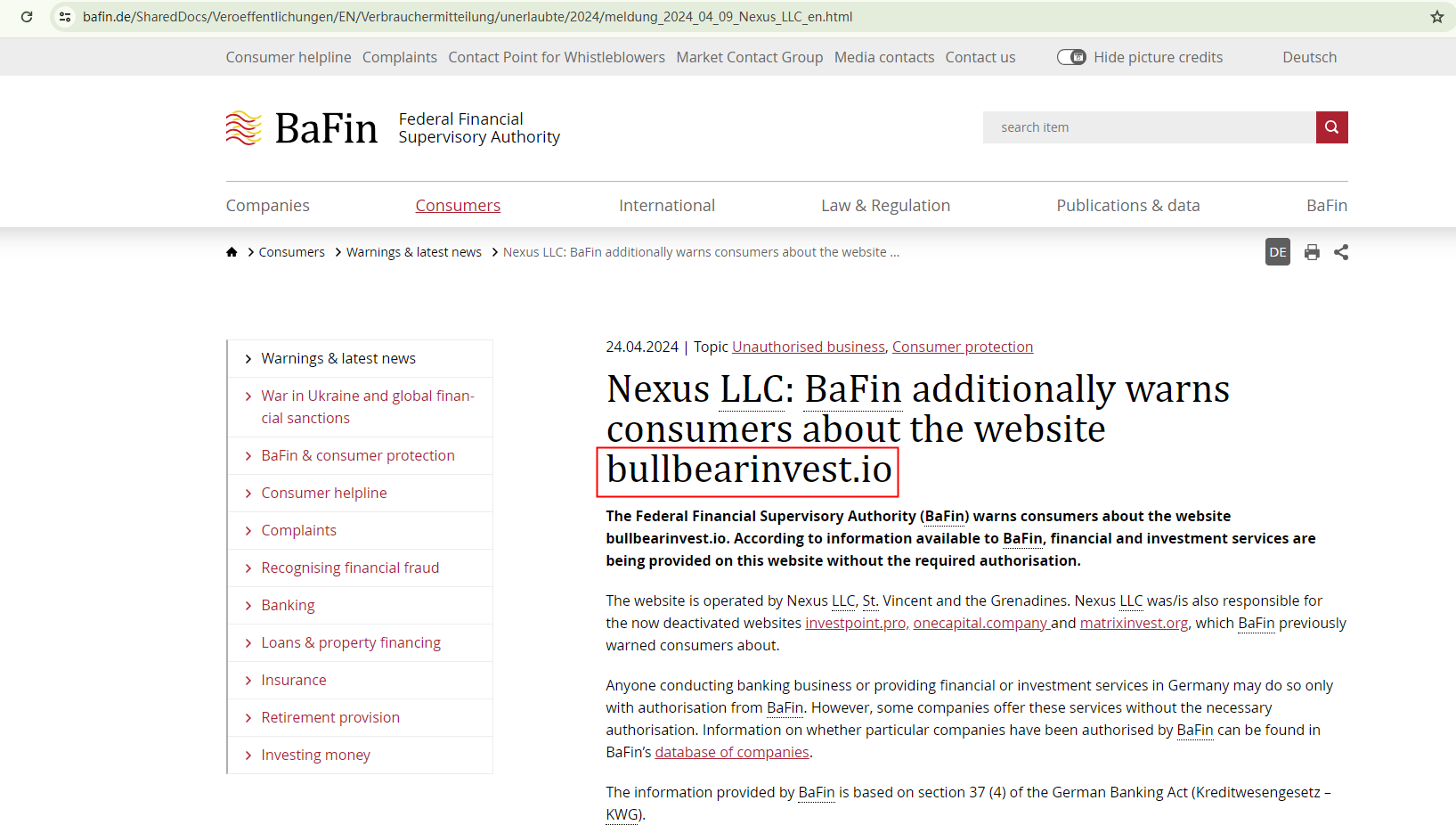This screenshot has height=825, width=1456.
Task: Bookmark this page with the star icon
Action: [x=1437, y=17]
